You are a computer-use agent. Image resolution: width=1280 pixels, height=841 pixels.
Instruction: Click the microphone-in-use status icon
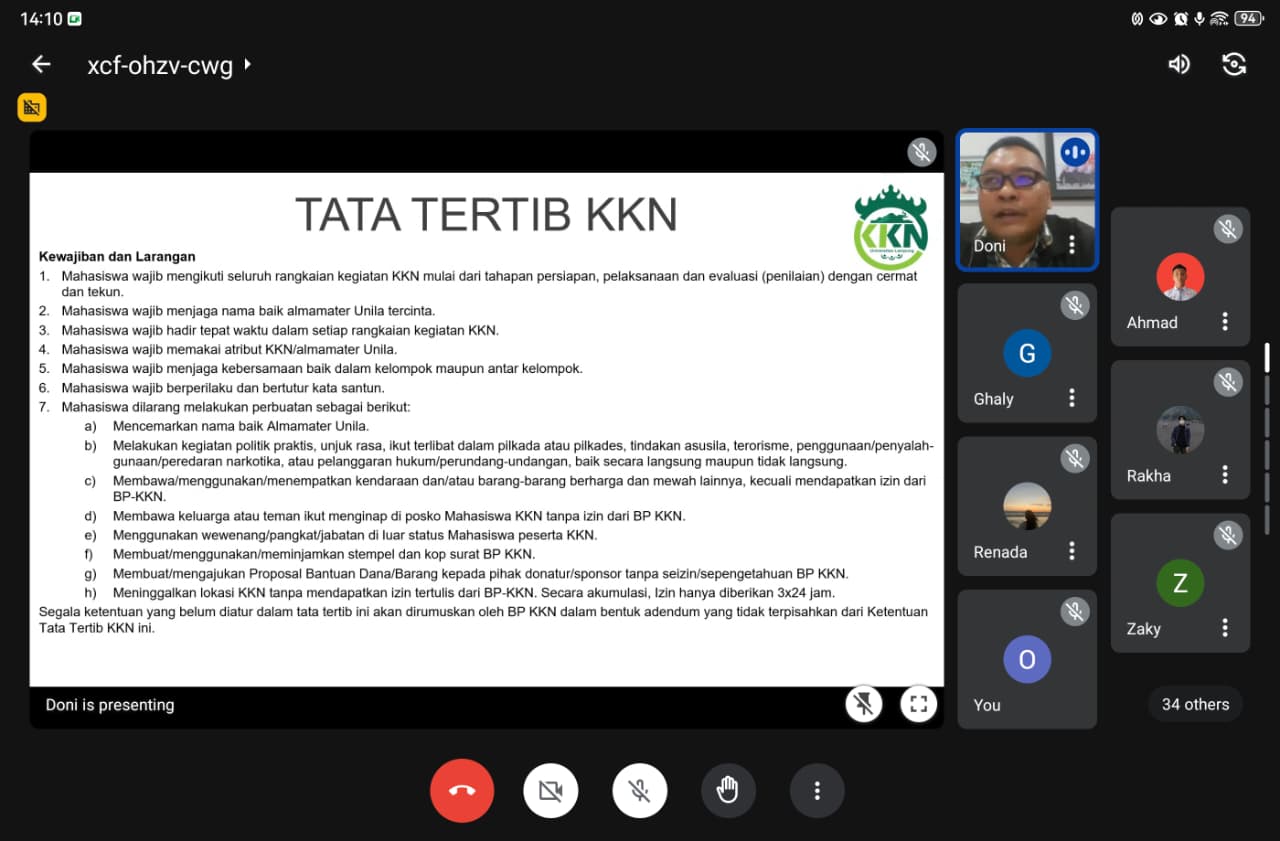point(1199,18)
